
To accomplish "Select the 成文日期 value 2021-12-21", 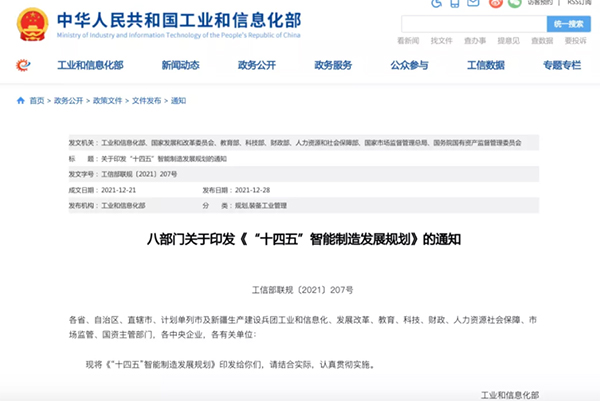I will (x=119, y=190).
